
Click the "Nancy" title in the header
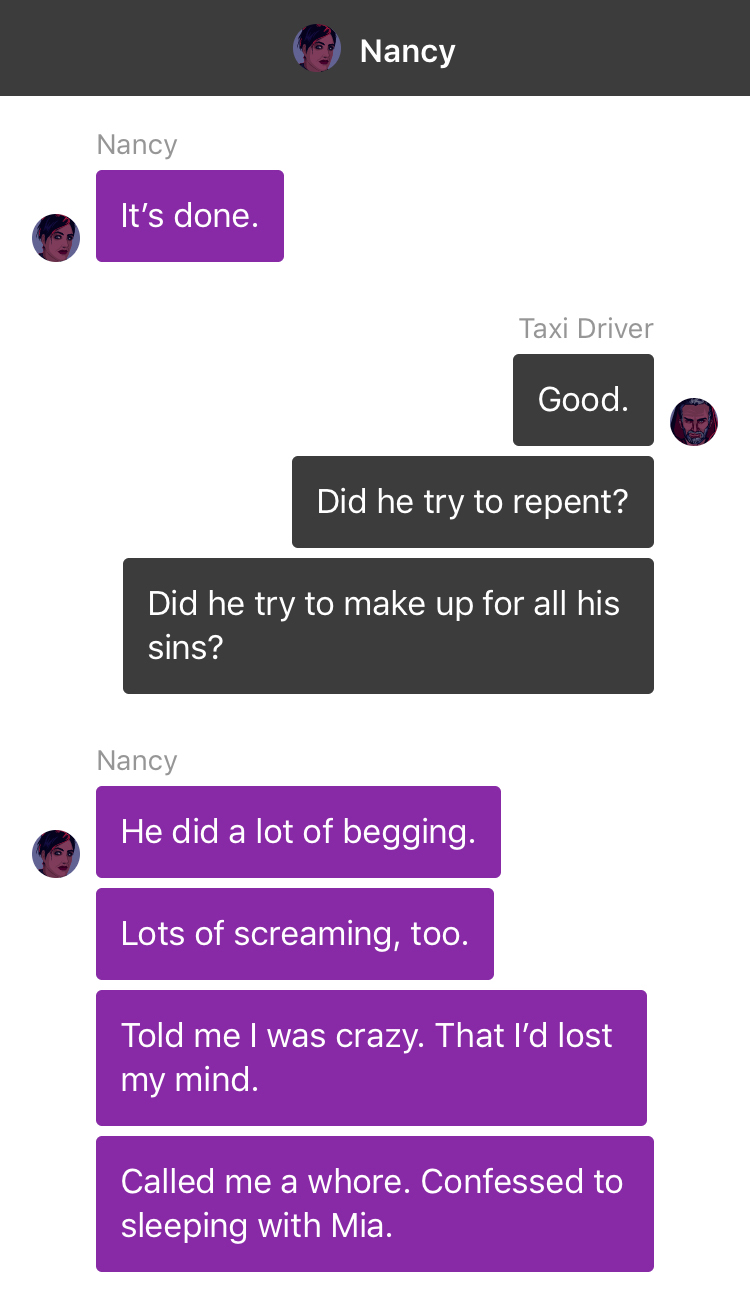(x=407, y=50)
